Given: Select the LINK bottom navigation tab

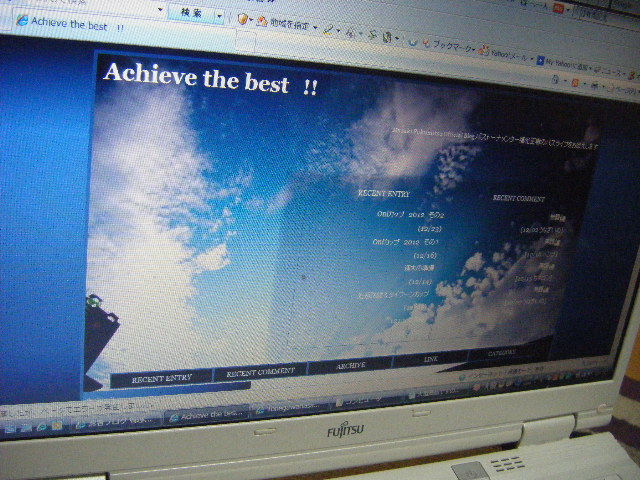Looking at the screenshot, I should pos(431,359).
